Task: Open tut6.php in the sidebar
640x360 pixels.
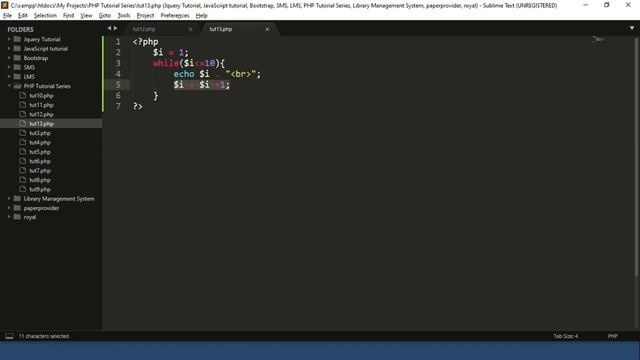Action: click(x=40, y=161)
